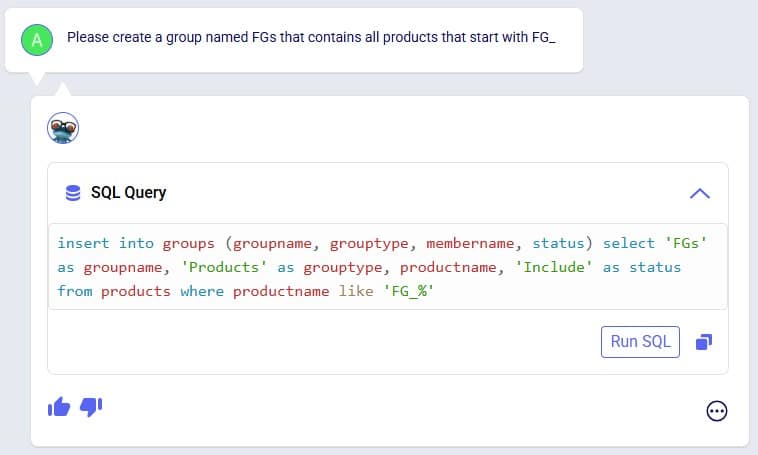The height and width of the screenshot is (455, 758).
Task: Click the SQL Query panel heading
Action: coord(128,192)
